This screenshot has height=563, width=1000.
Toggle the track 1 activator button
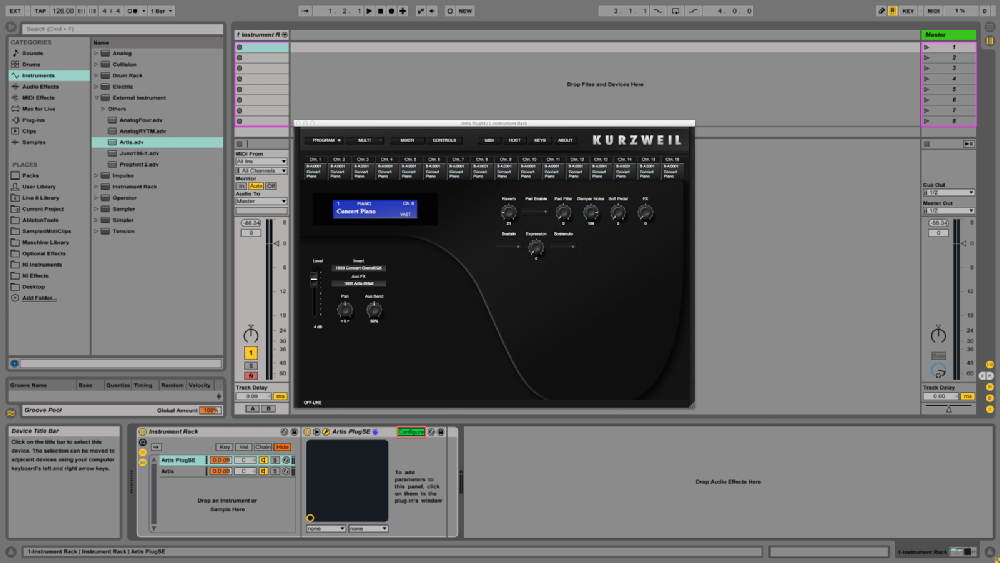pyautogui.click(x=250, y=352)
